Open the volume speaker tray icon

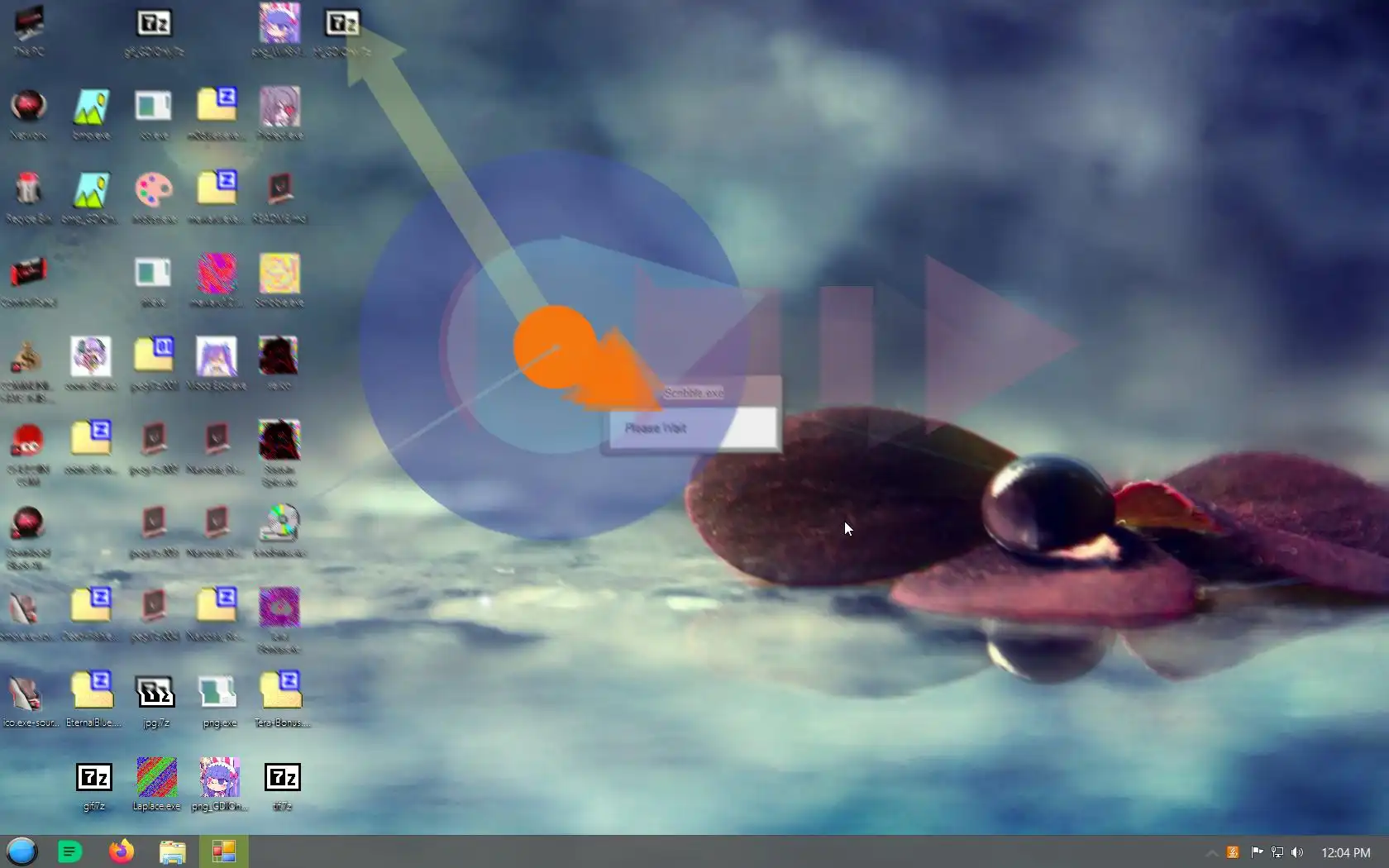point(1297,852)
